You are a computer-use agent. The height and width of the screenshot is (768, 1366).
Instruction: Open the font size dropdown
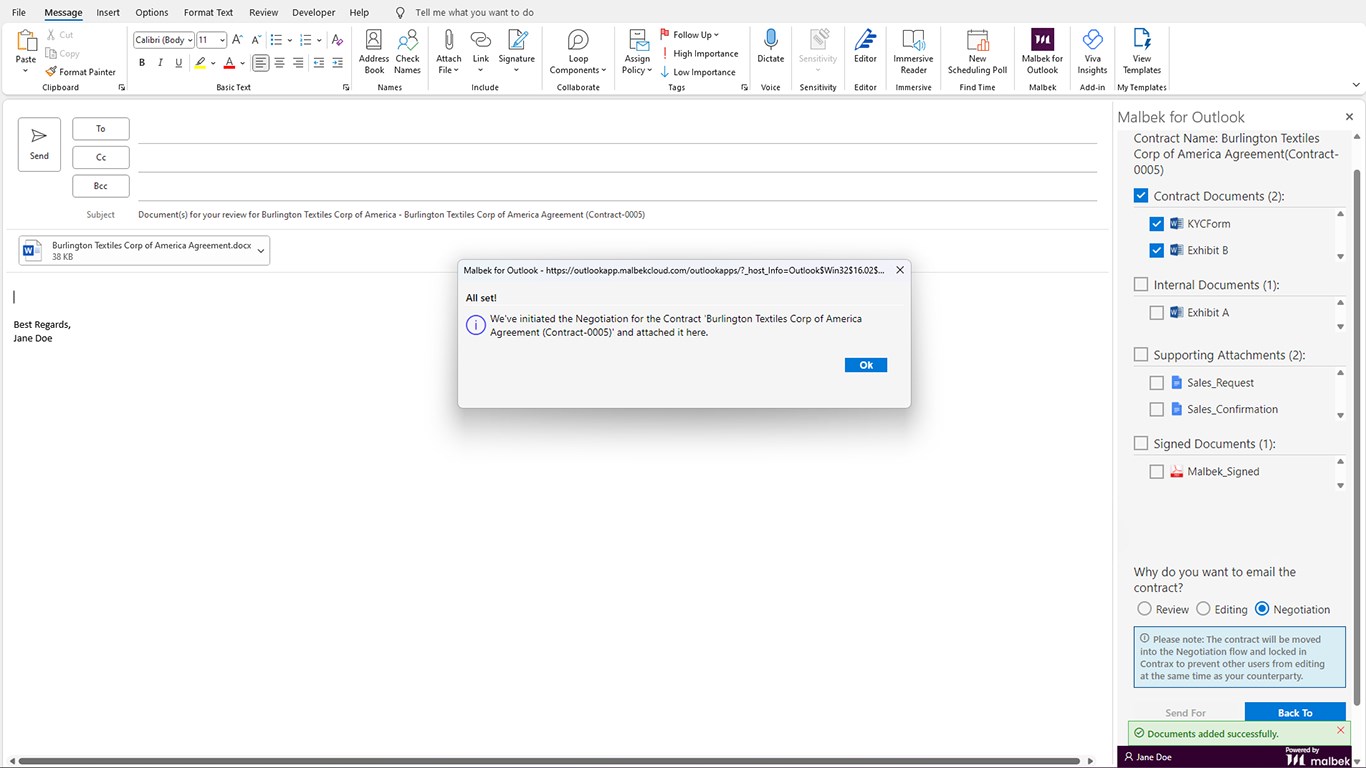222,40
